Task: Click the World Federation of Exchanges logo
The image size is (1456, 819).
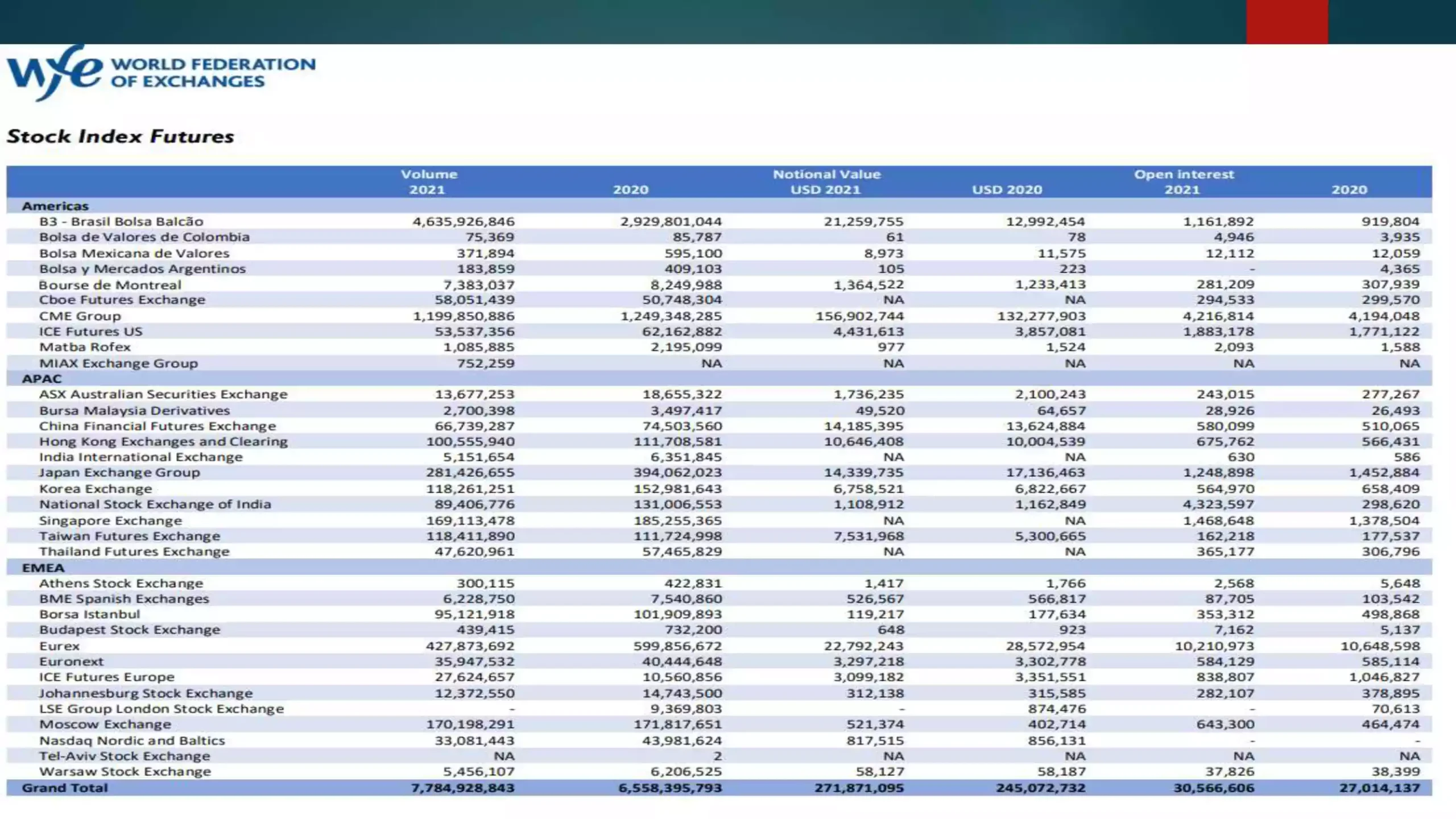Action: (161, 73)
